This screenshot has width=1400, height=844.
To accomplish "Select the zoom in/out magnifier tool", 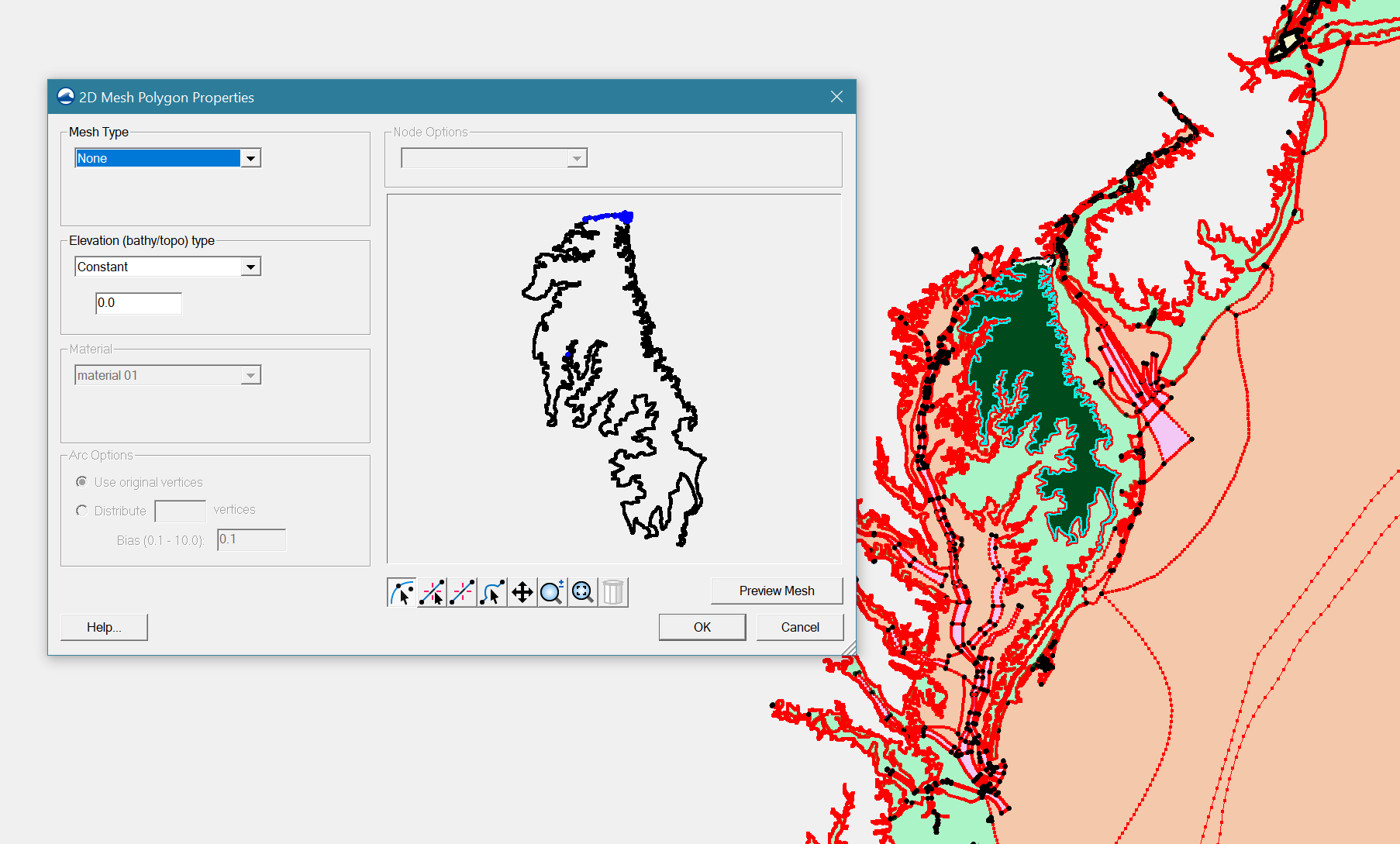I will (x=553, y=592).
